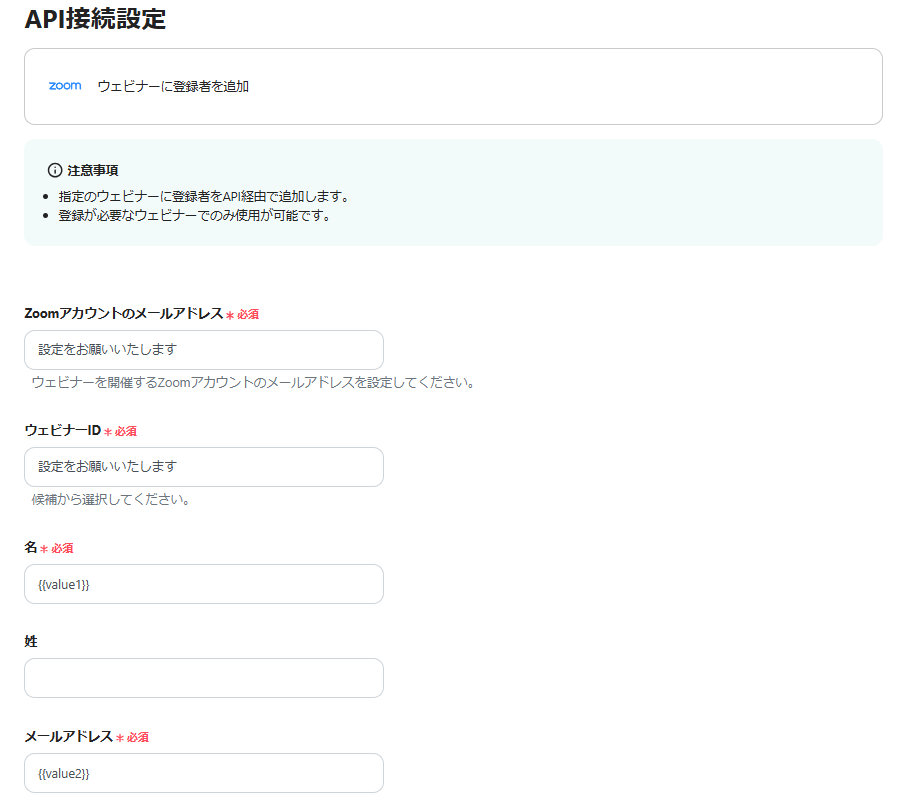Focus the Zoomアカウントのメールアドレス input field
908x803 pixels.
203,350
